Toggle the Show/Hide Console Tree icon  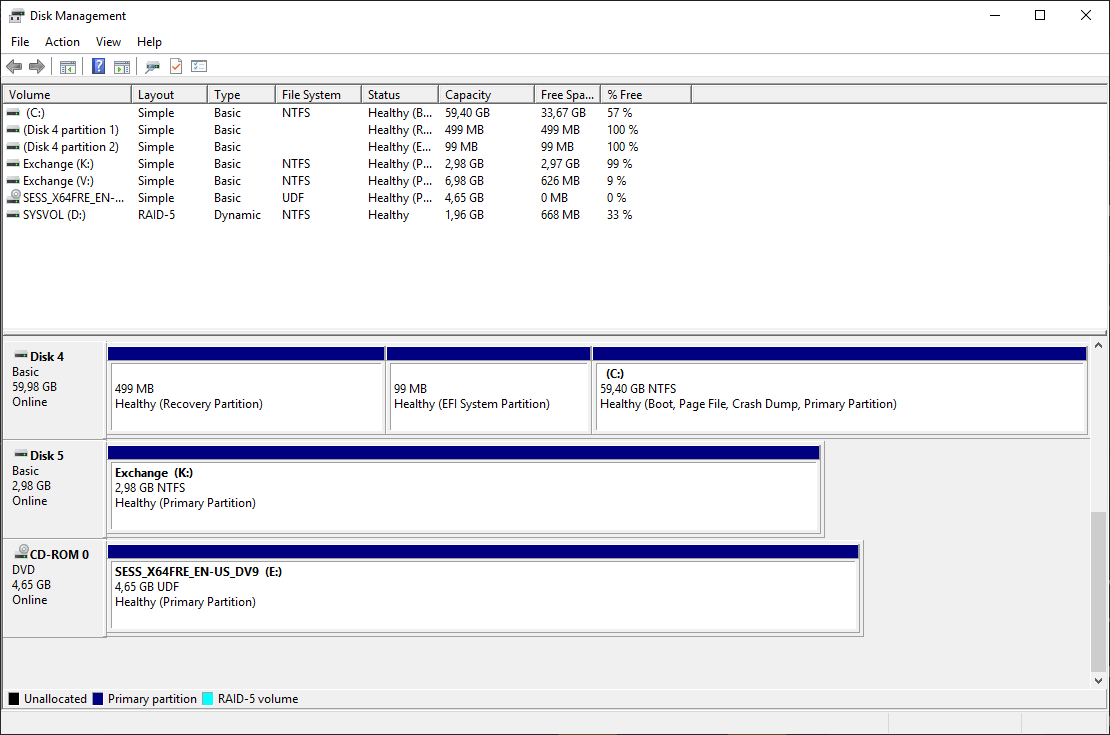point(68,67)
